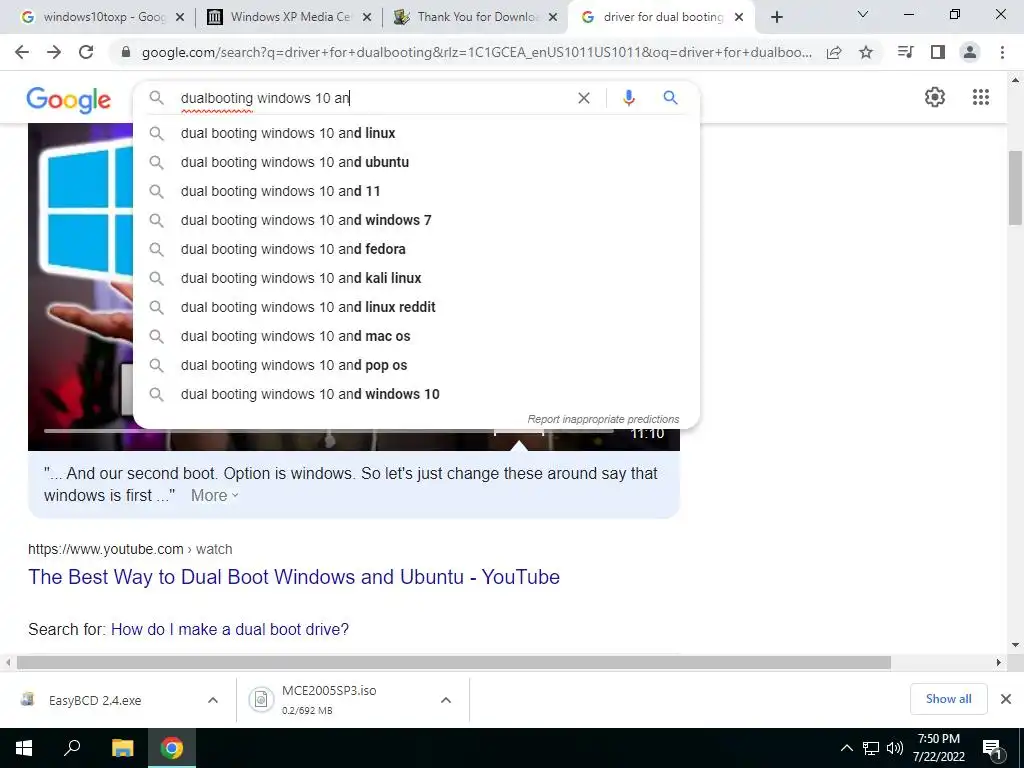Open the EasyBCD 2.4.exe download item
Image resolution: width=1024 pixels, height=768 pixels.
pos(95,700)
